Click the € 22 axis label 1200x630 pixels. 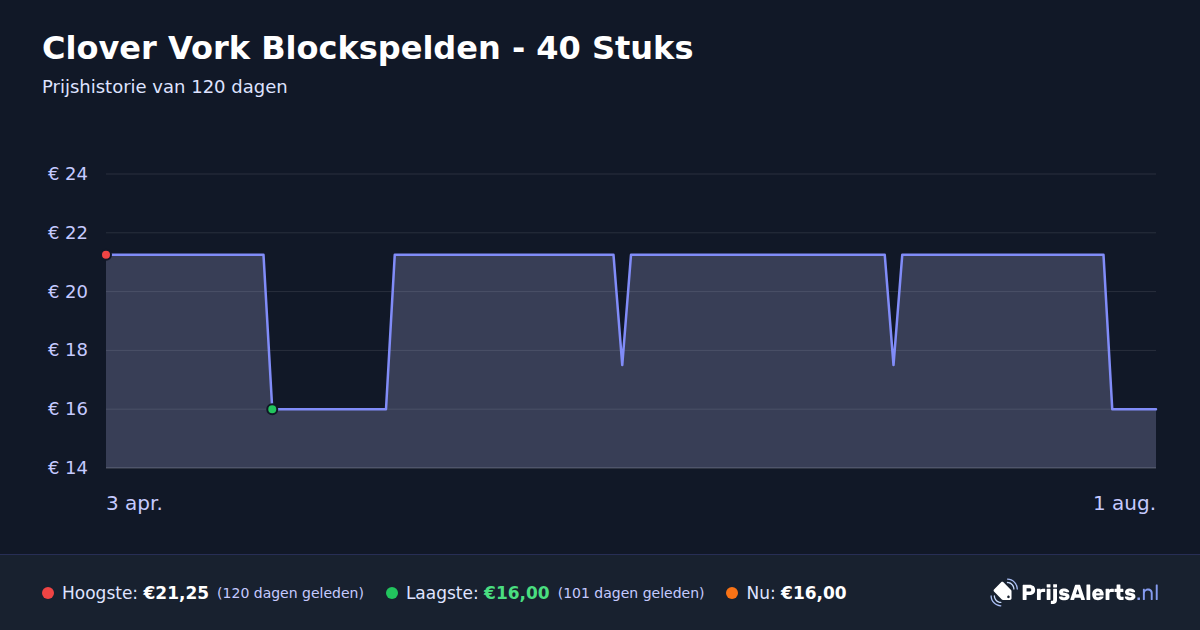[x=68, y=233]
